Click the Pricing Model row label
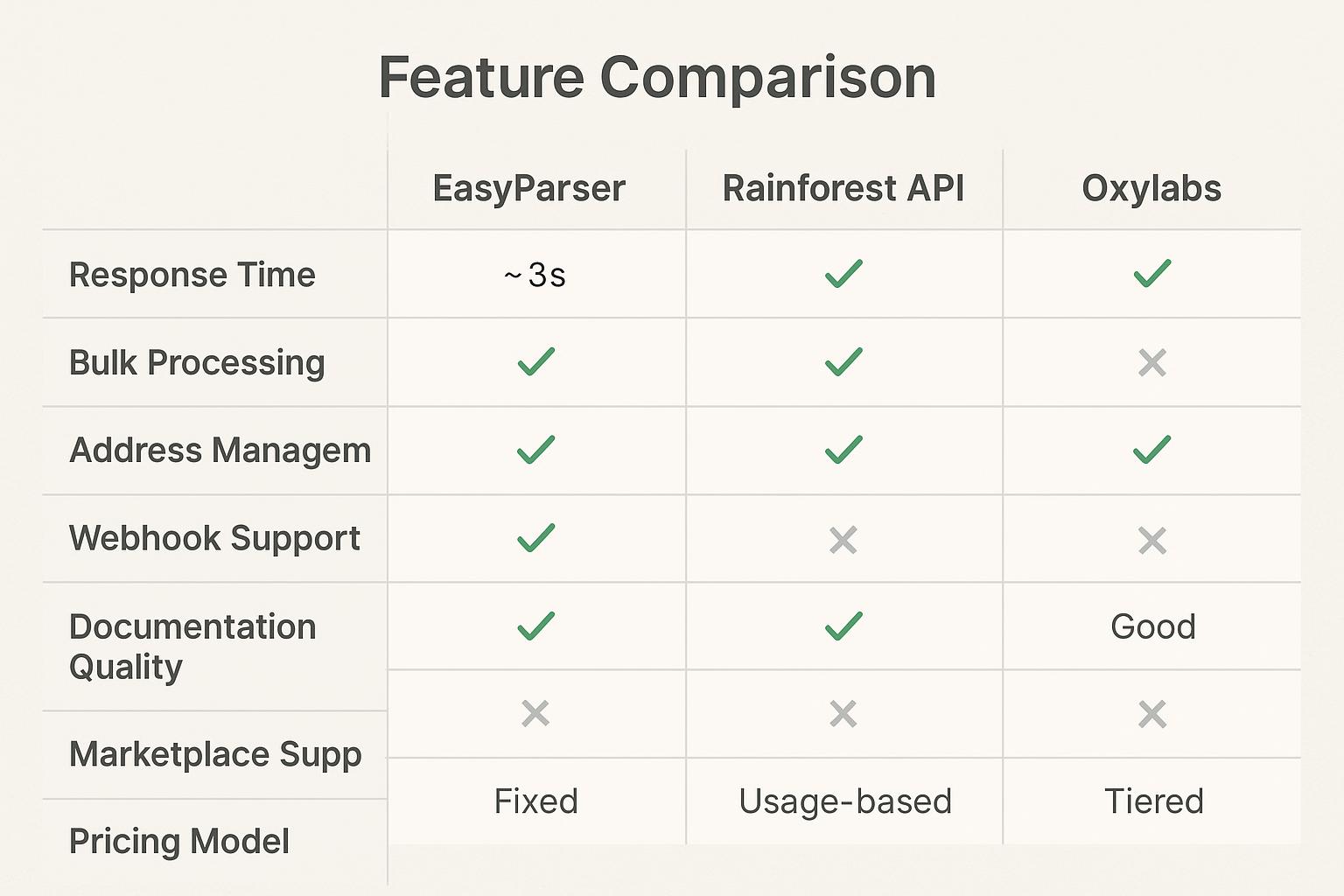This screenshot has width=1344, height=896. click(x=179, y=841)
